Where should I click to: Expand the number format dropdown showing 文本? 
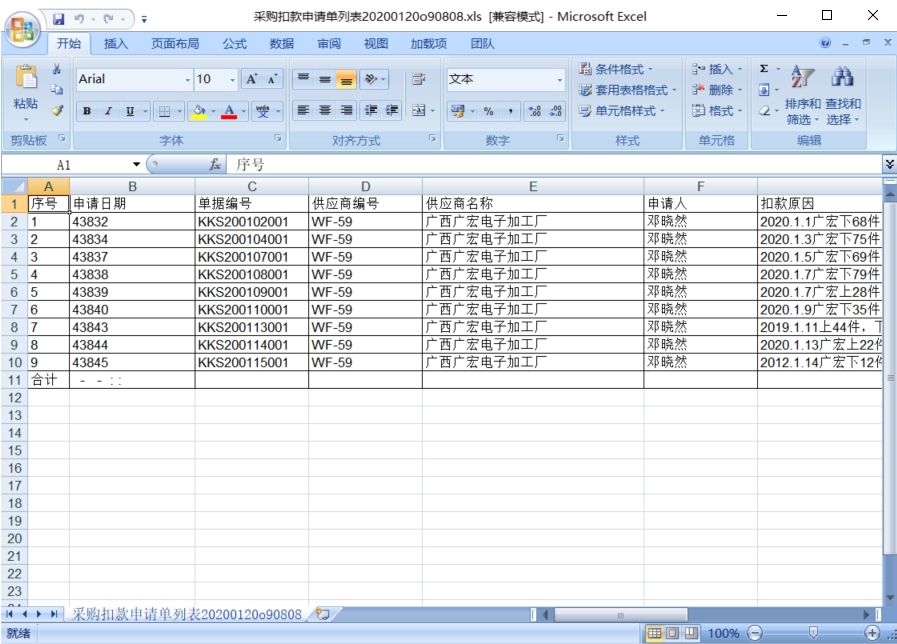tap(560, 80)
